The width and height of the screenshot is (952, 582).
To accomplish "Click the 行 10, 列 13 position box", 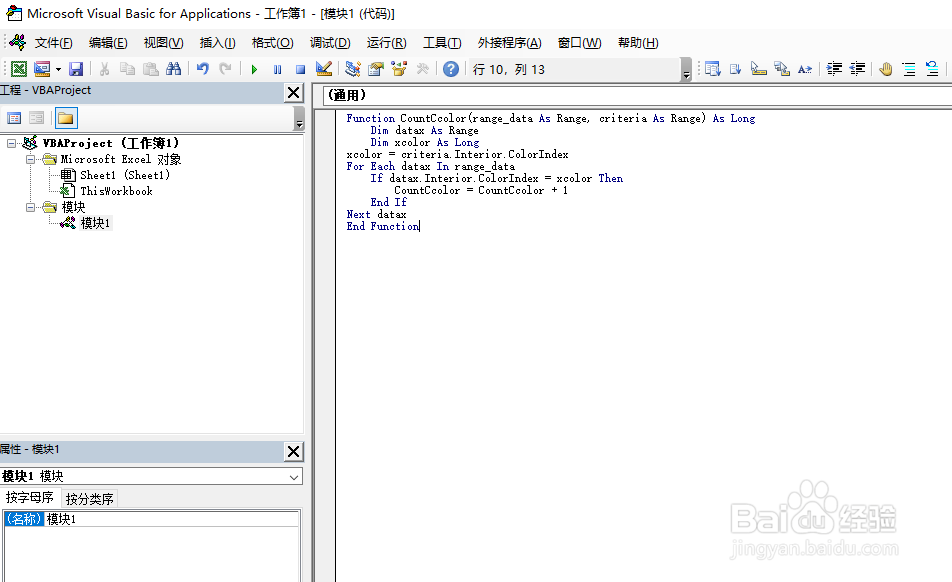I will coord(574,69).
